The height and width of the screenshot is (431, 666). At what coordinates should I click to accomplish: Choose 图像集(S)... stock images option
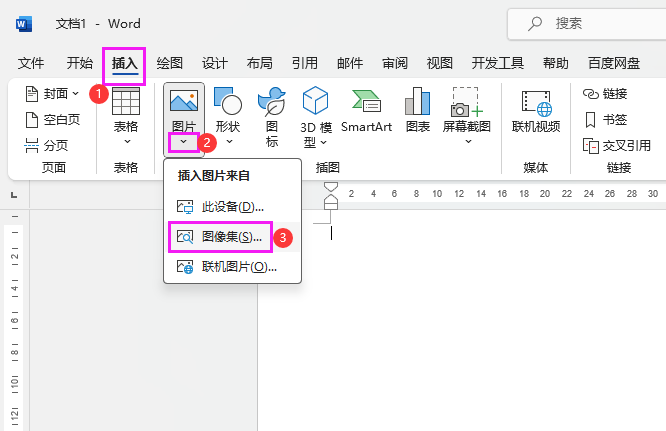pos(232,237)
